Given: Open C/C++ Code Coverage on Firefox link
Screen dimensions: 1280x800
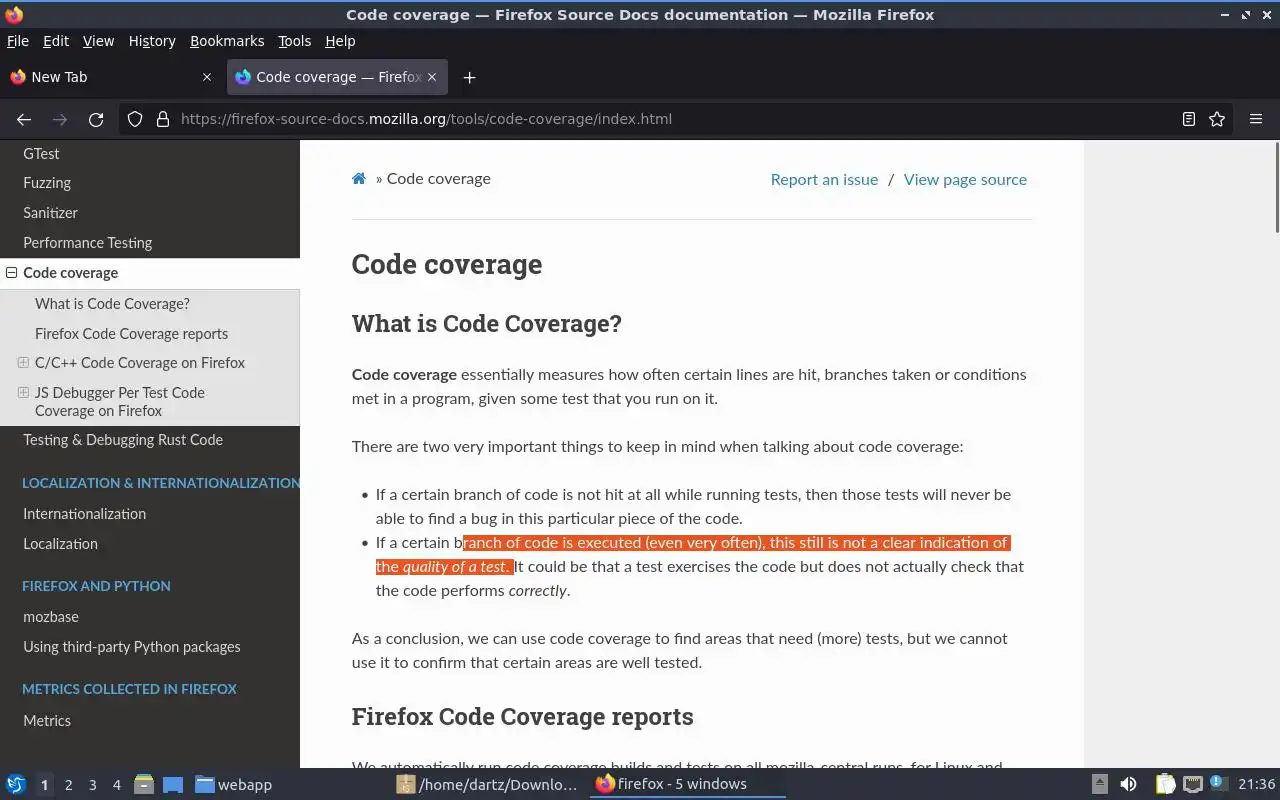Looking at the screenshot, I should [x=140, y=363].
